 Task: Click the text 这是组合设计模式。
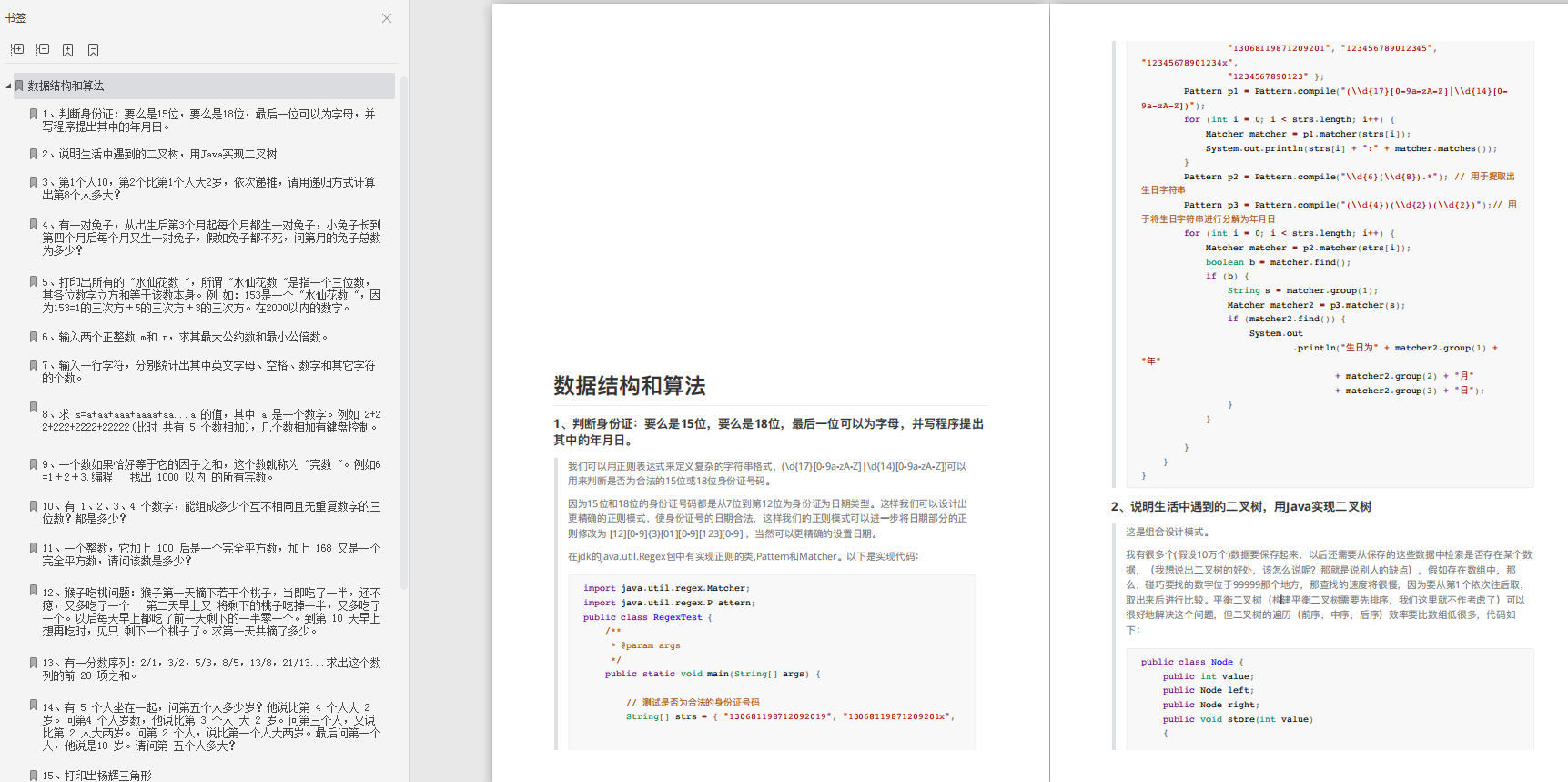pyautogui.click(x=1168, y=533)
